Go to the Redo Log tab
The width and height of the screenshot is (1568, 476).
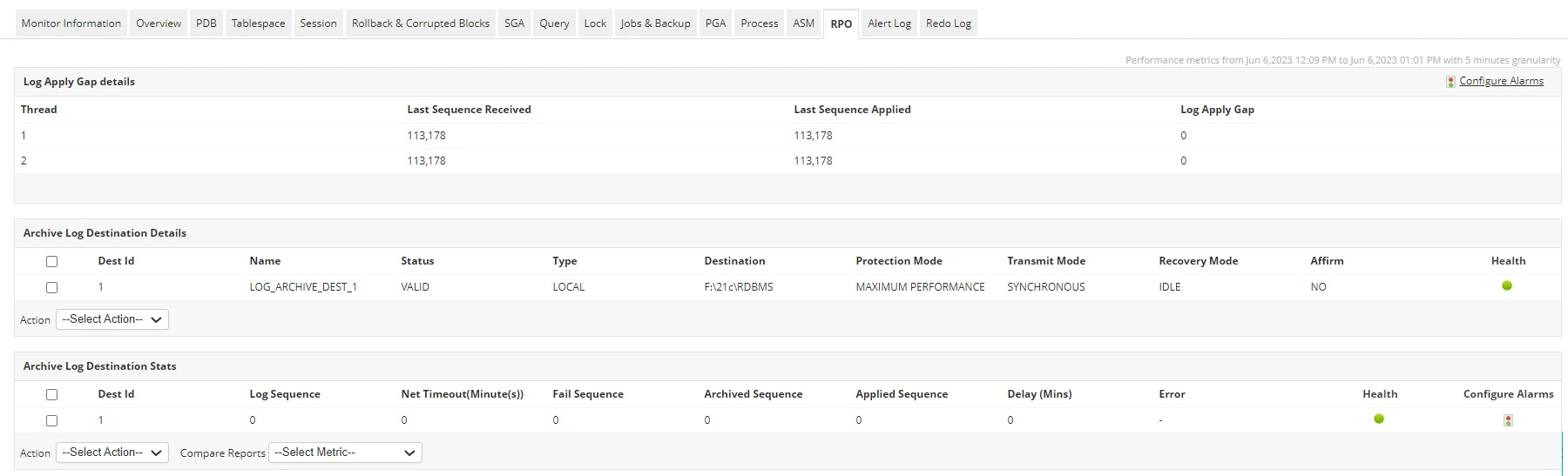pos(948,23)
